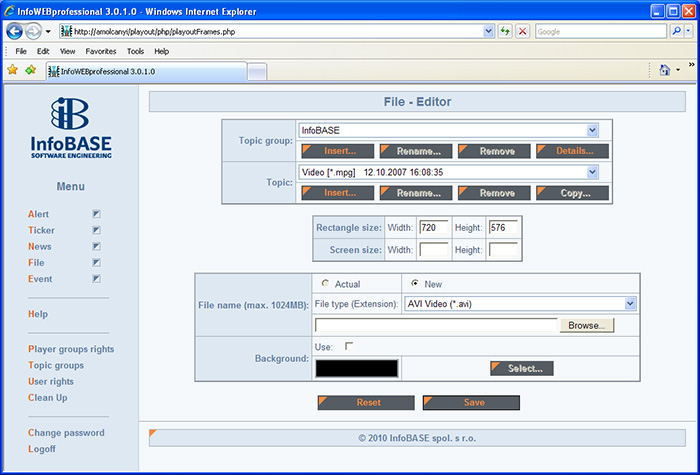
Task: Click the Event menu arrow icon
Action: [96, 279]
